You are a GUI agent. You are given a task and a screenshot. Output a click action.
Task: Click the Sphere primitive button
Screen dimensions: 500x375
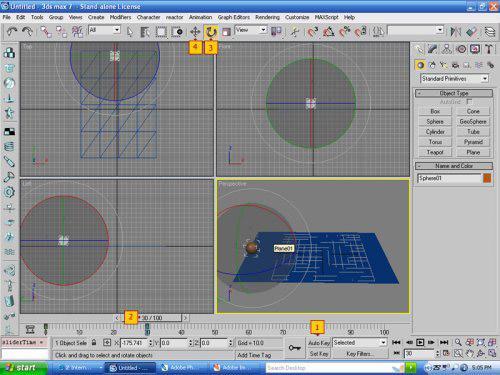(435, 122)
